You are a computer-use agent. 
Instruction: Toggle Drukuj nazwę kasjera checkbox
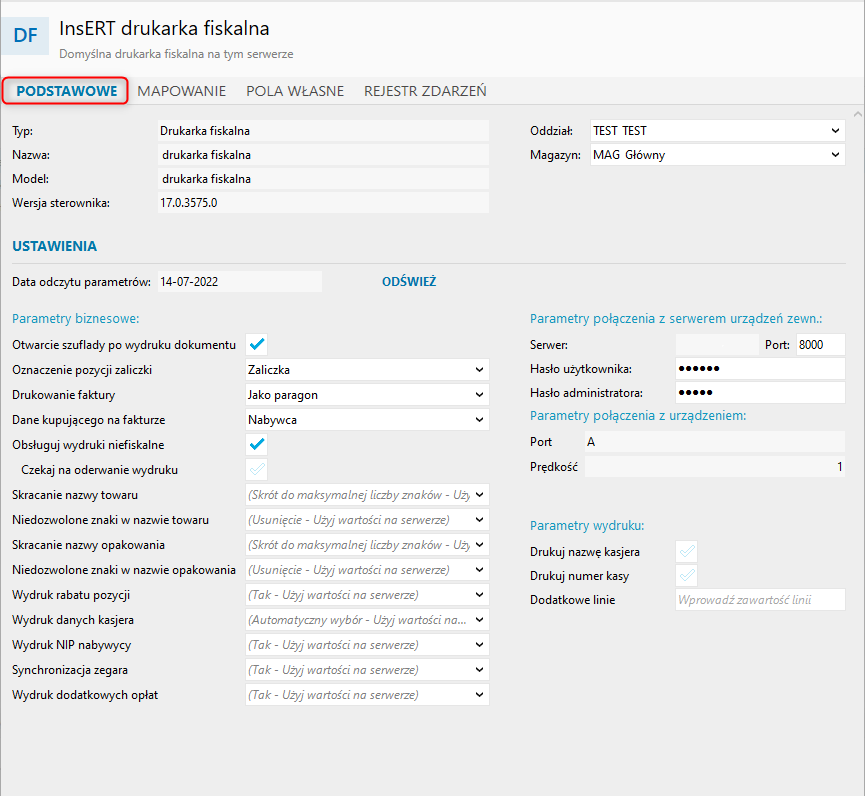[x=686, y=552]
